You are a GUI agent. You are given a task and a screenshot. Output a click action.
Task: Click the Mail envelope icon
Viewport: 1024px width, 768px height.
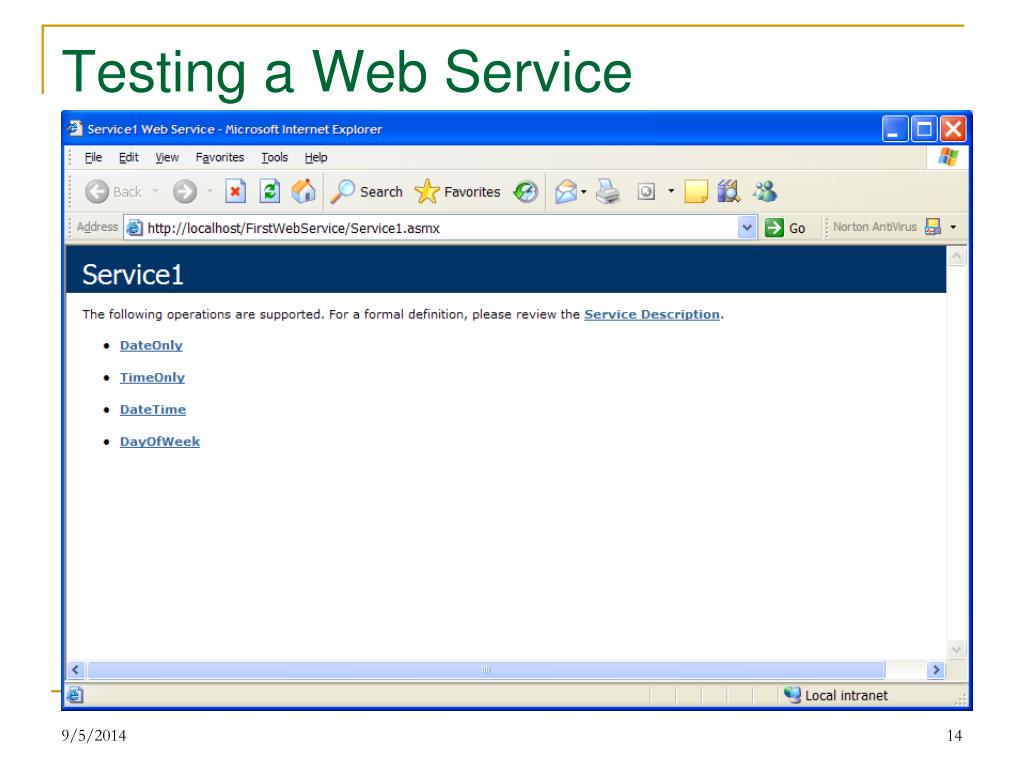566,192
